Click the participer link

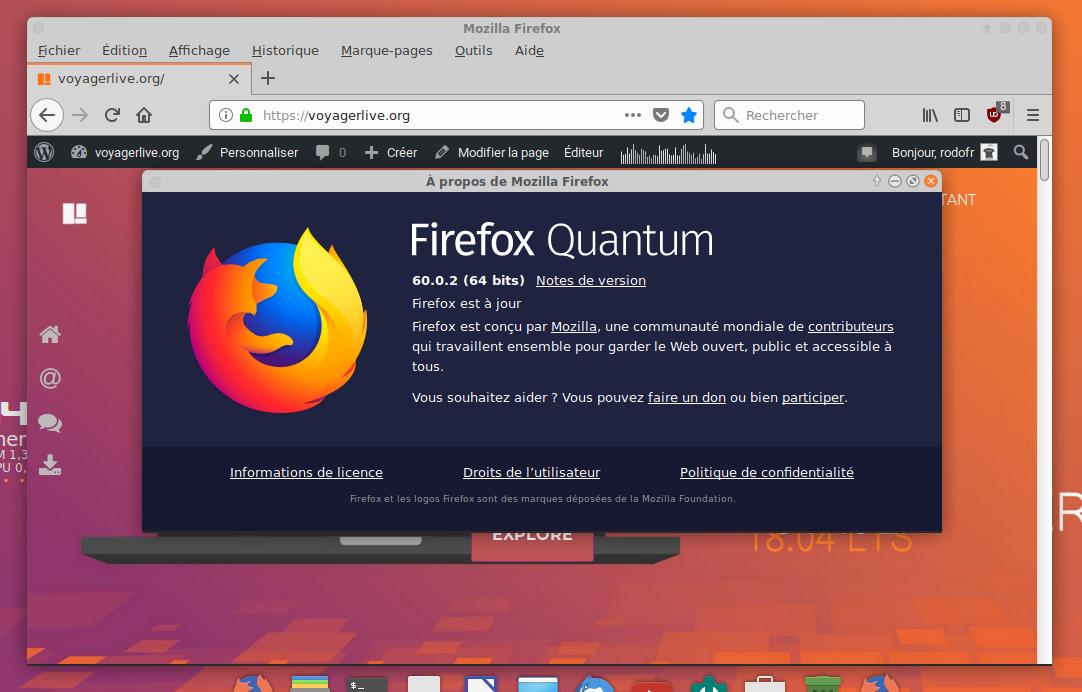[x=813, y=397]
